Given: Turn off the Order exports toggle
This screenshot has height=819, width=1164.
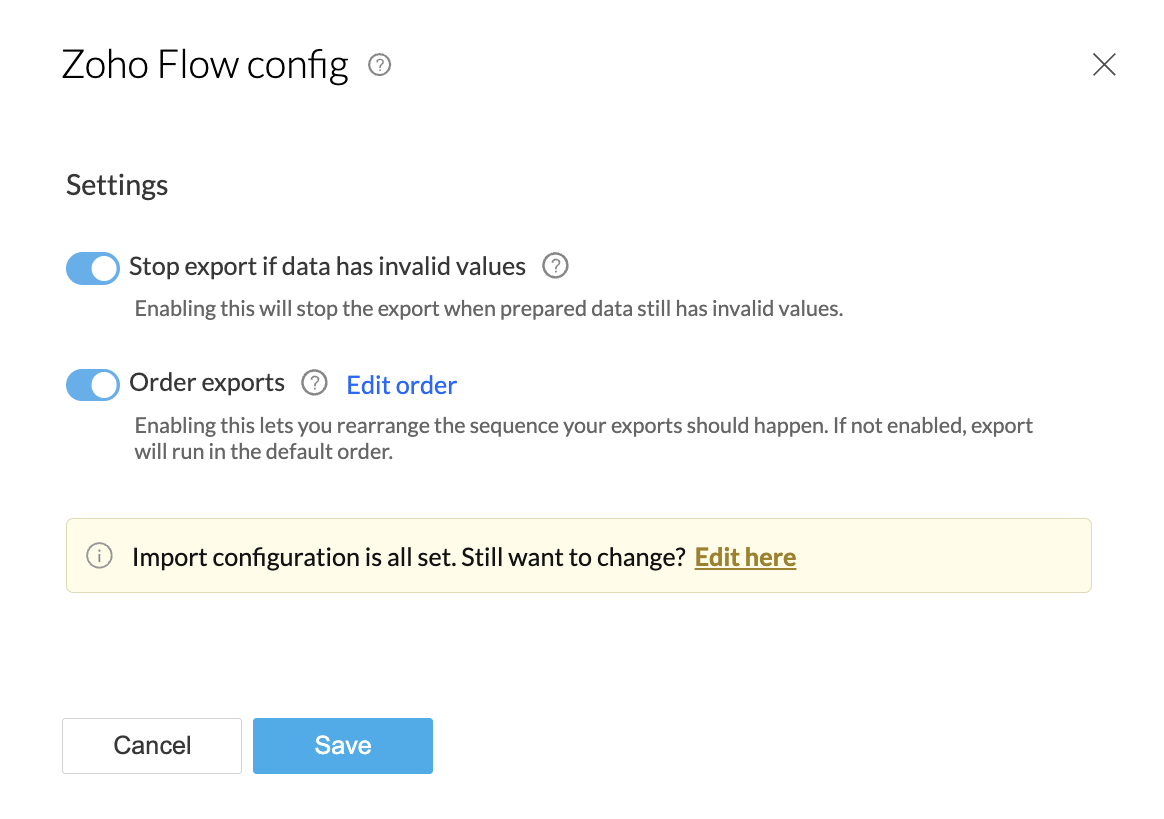Looking at the screenshot, I should [93, 384].
